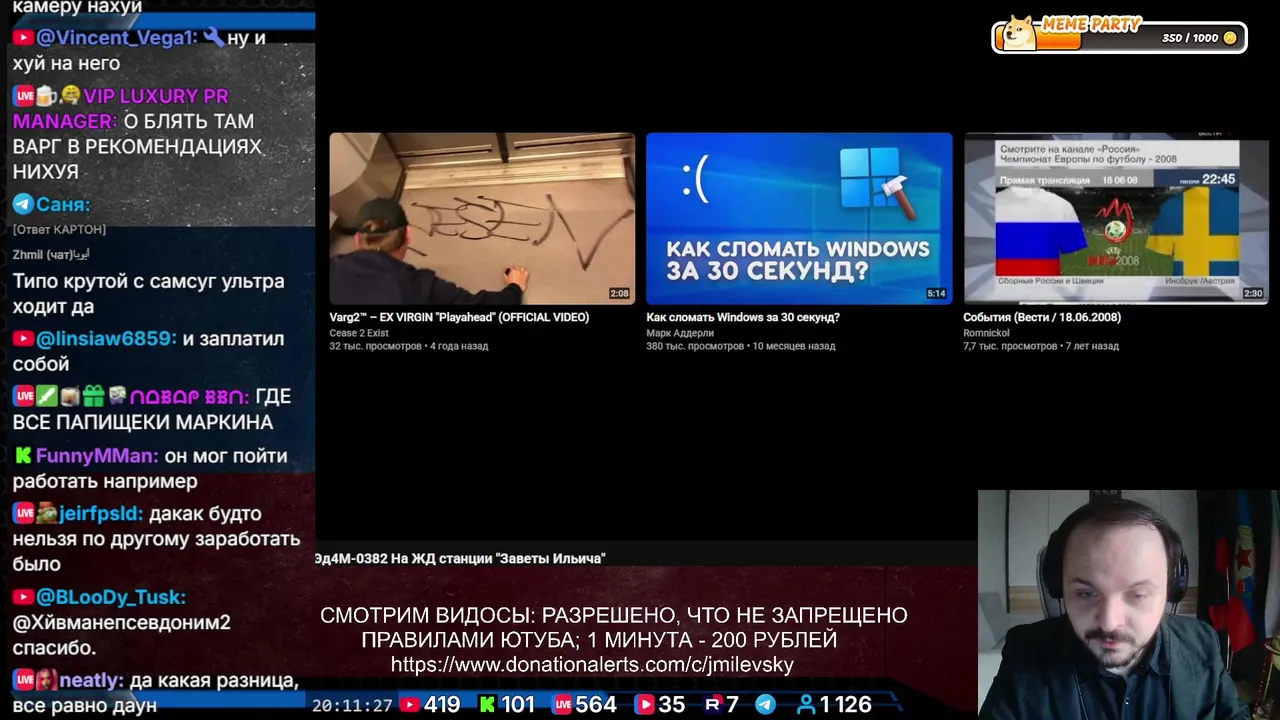Click the R platform icon beside count 7

[x=713, y=704]
